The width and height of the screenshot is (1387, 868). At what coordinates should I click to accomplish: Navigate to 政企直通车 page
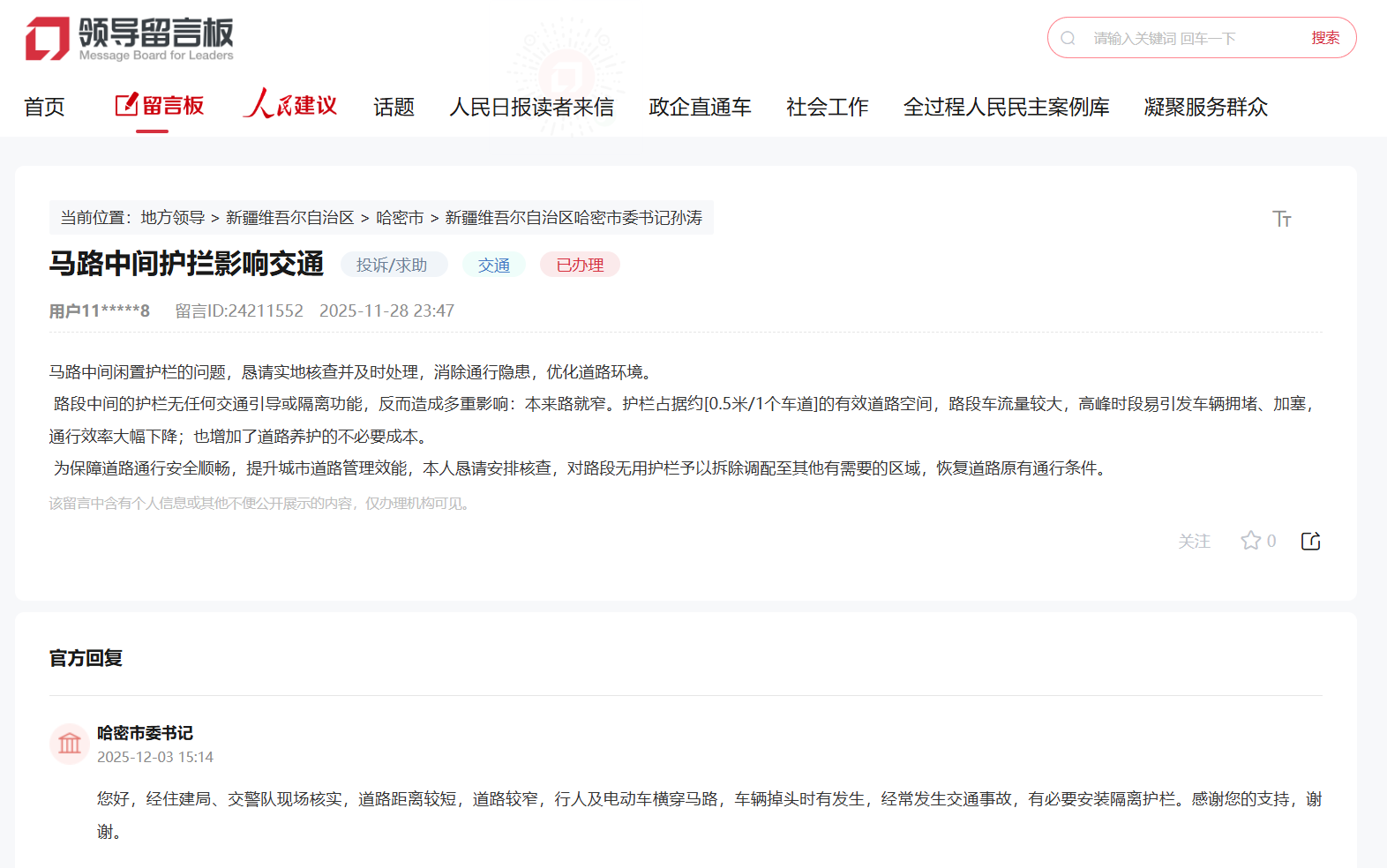pyautogui.click(x=700, y=107)
